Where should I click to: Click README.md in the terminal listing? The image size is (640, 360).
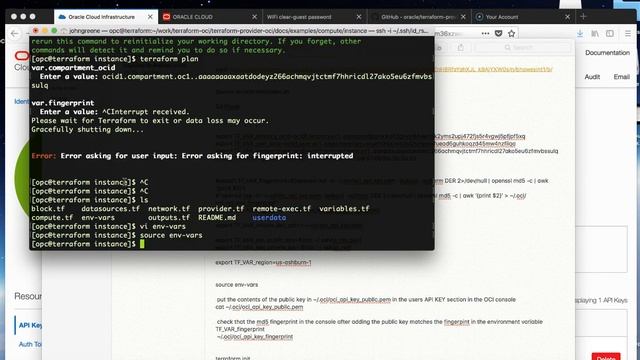[x=217, y=218]
